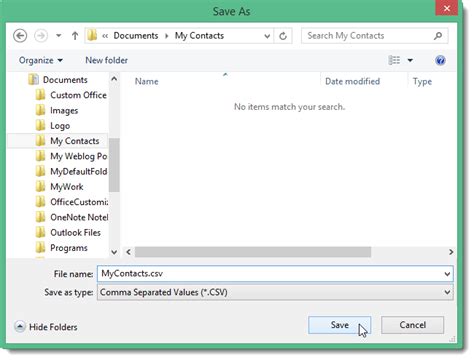Open the Help question mark icon
The height and width of the screenshot is (360, 474).
click(x=440, y=60)
